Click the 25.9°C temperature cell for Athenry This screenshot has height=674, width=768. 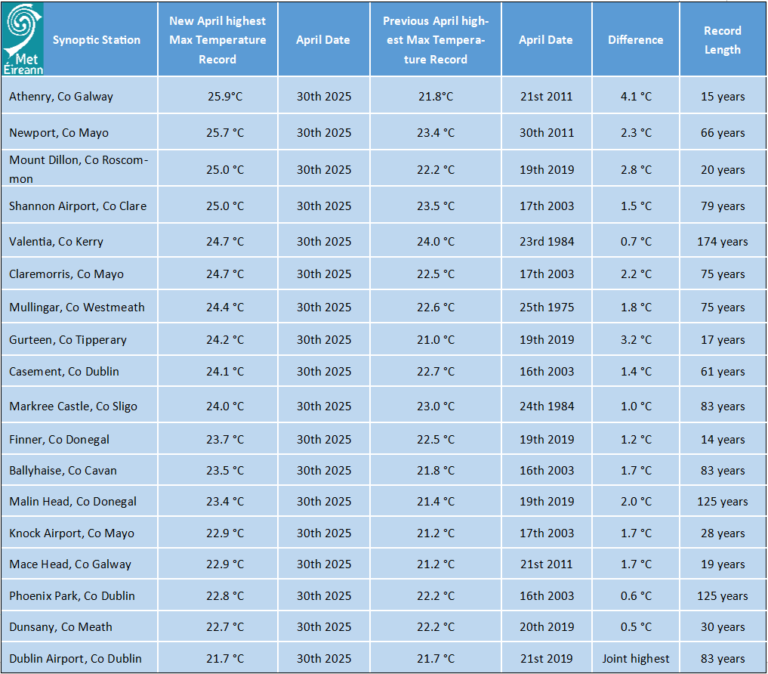tap(217, 96)
